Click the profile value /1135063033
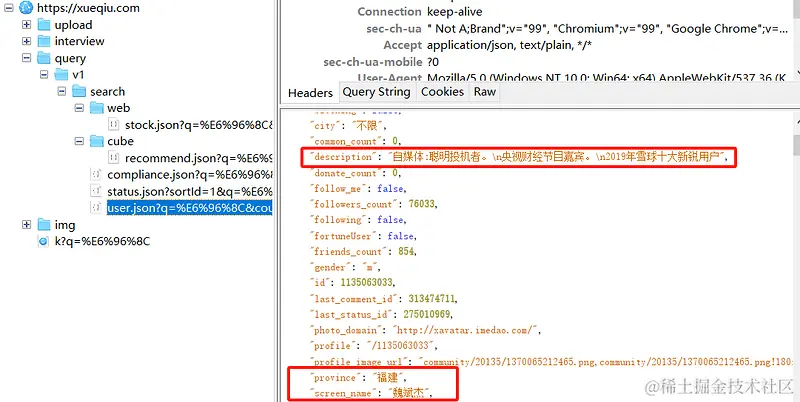 [402, 346]
